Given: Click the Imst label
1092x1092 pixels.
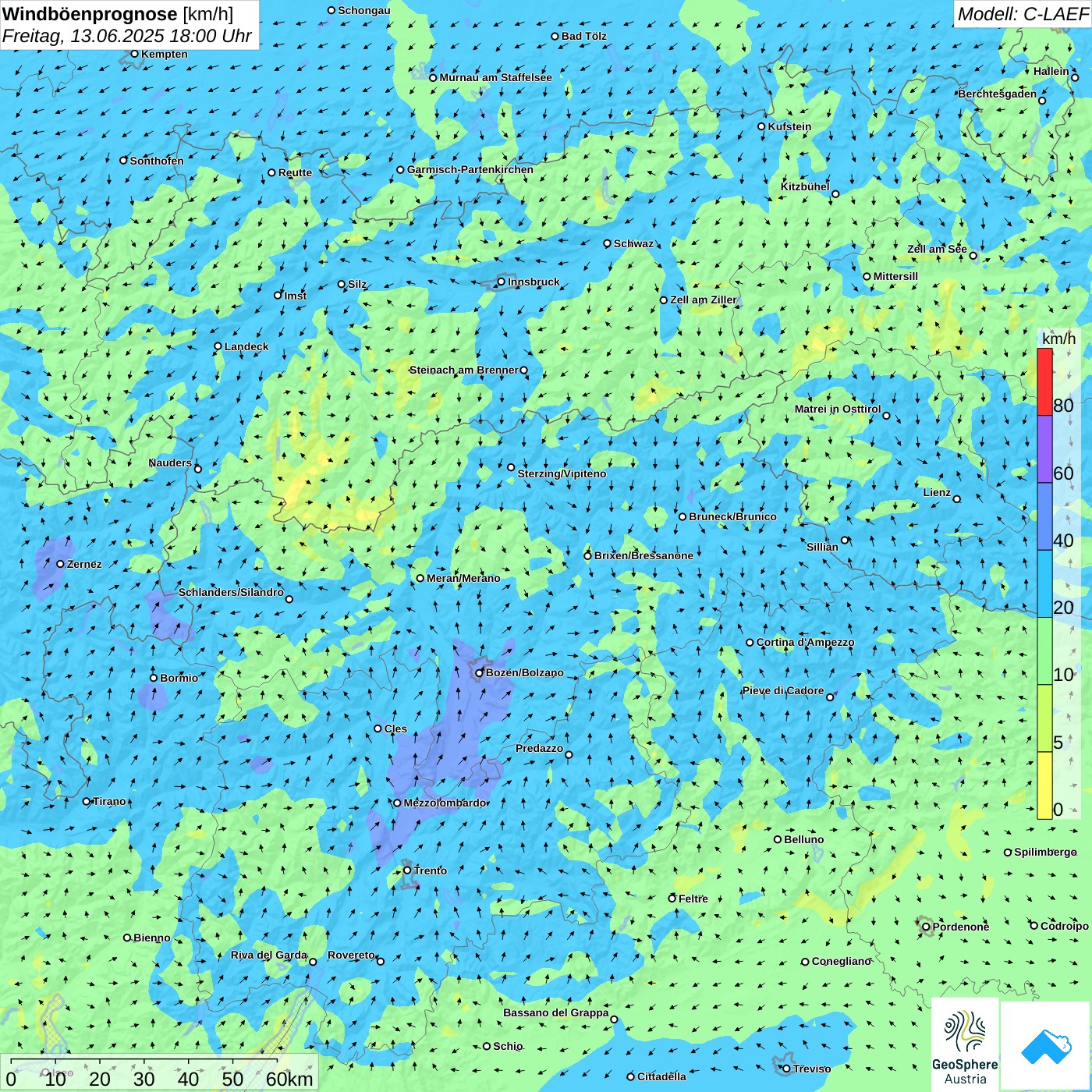Looking at the screenshot, I should (x=296, y=296).
